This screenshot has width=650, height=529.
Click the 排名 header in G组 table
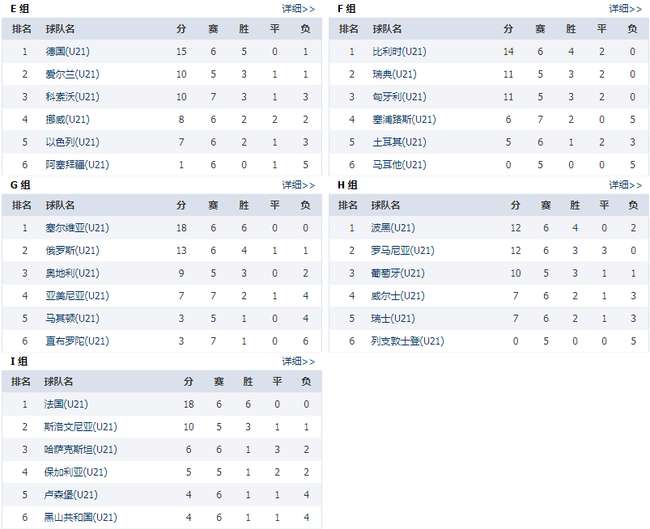[x=22, y=205]
